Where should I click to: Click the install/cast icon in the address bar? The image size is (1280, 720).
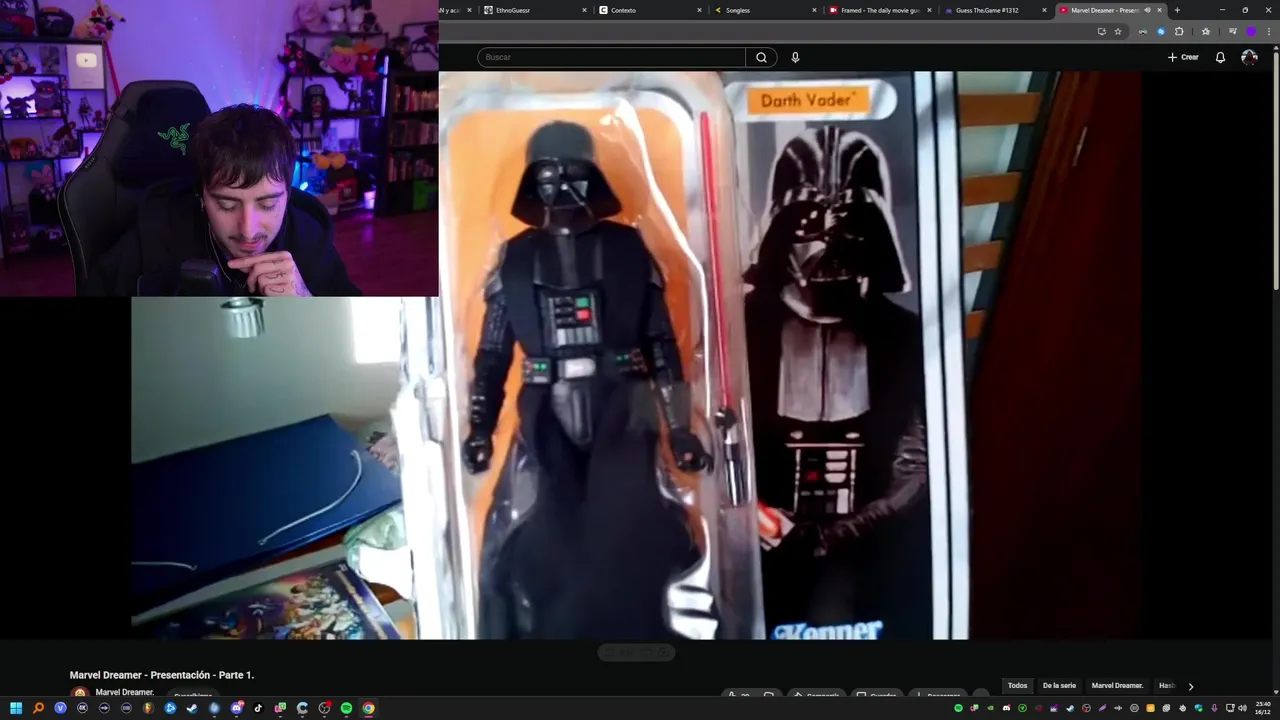(x=1101, y=31)
